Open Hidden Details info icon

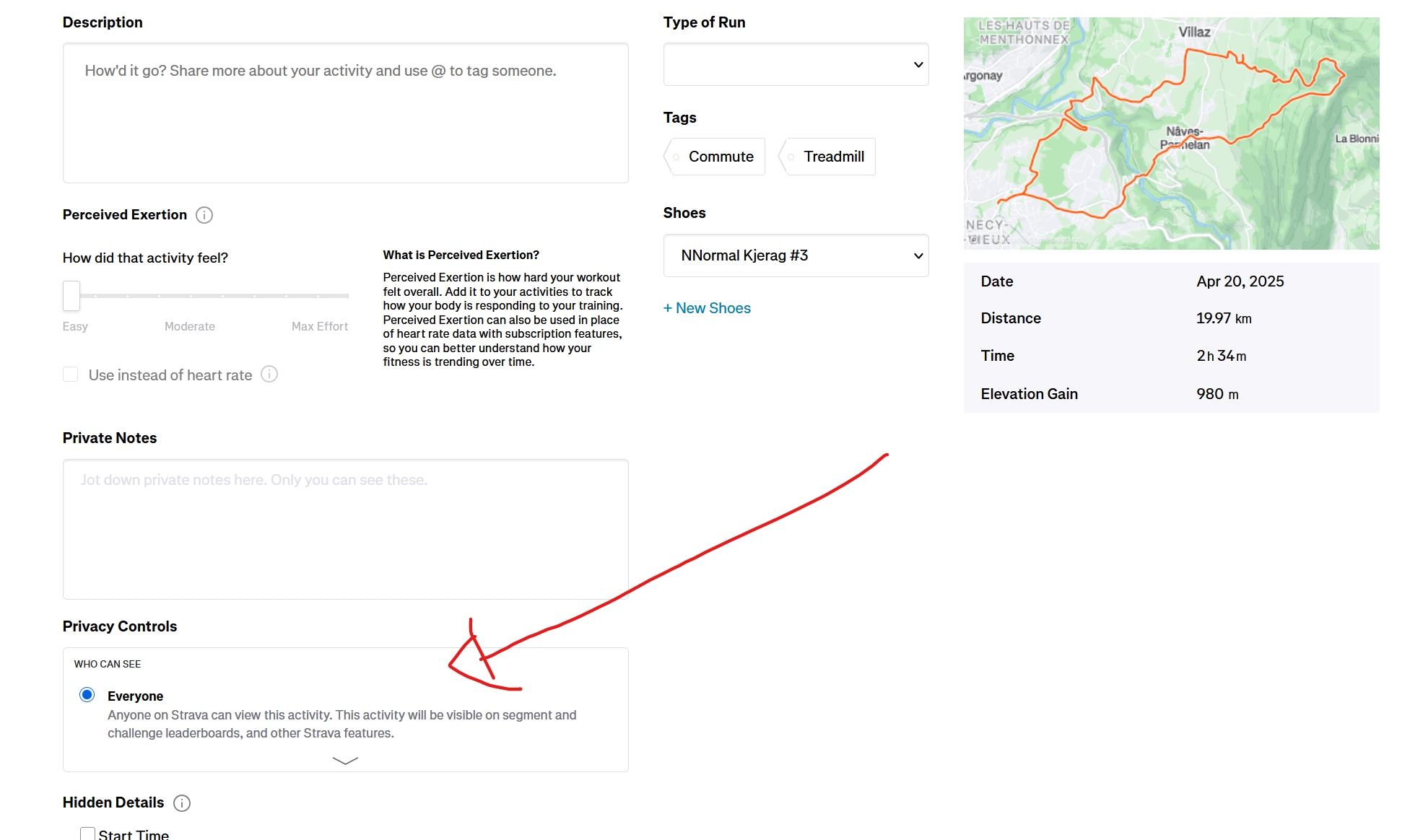pos(182,803)
